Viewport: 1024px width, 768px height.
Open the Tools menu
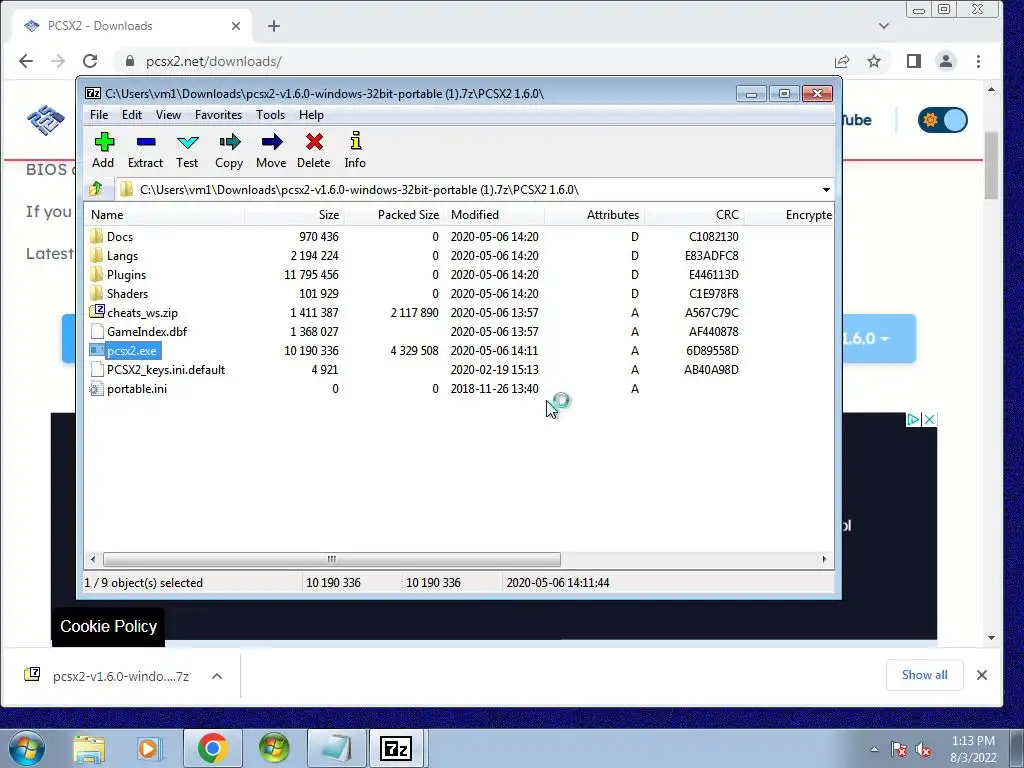coord(270,115)
